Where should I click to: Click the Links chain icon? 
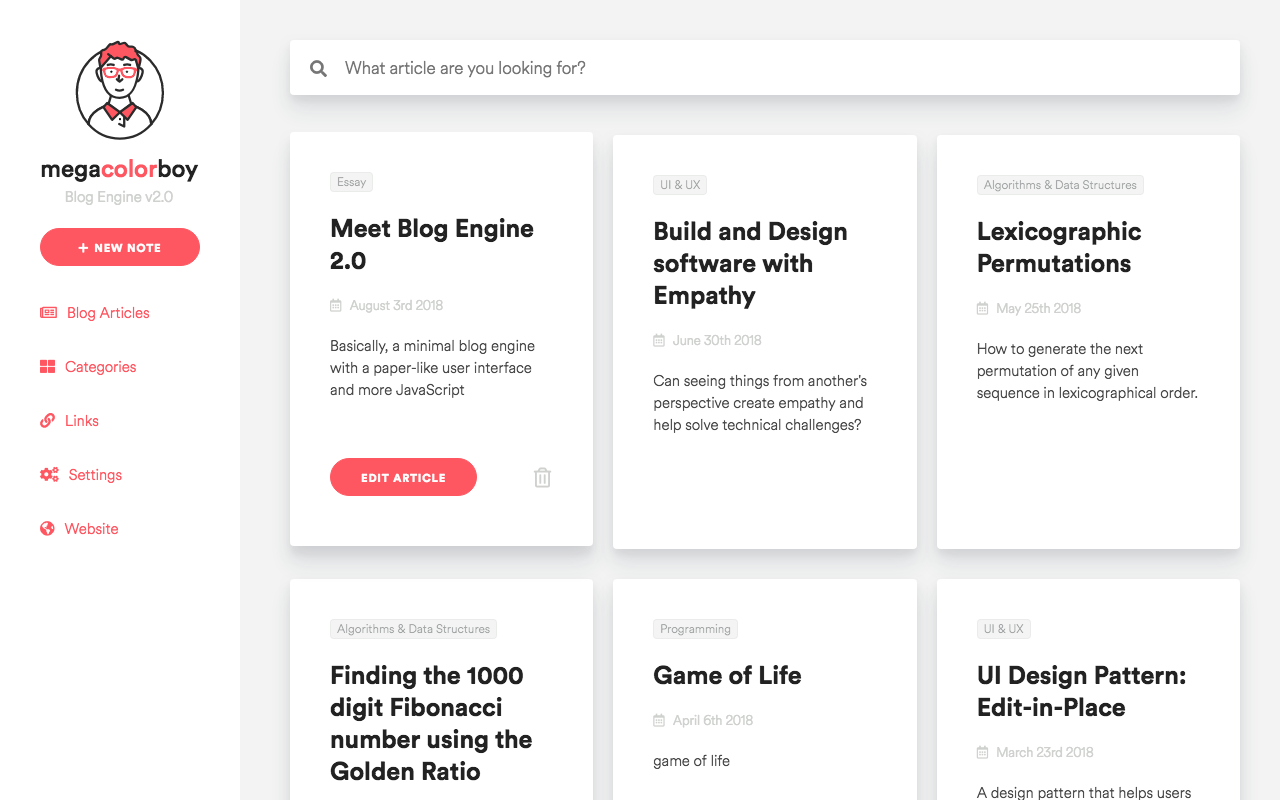(47, 421)
